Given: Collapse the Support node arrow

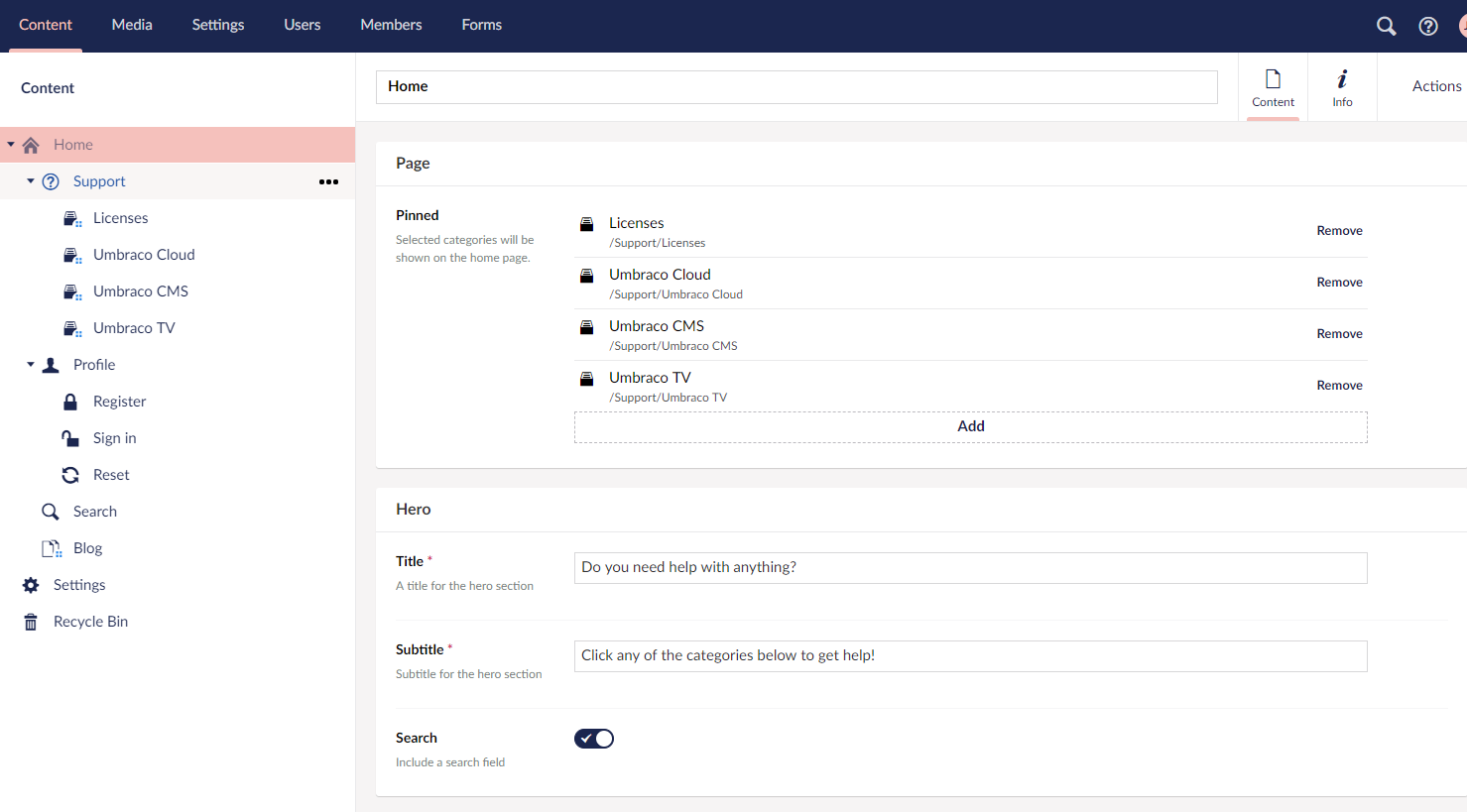Looking at the screenshot, I should (31, 181).
